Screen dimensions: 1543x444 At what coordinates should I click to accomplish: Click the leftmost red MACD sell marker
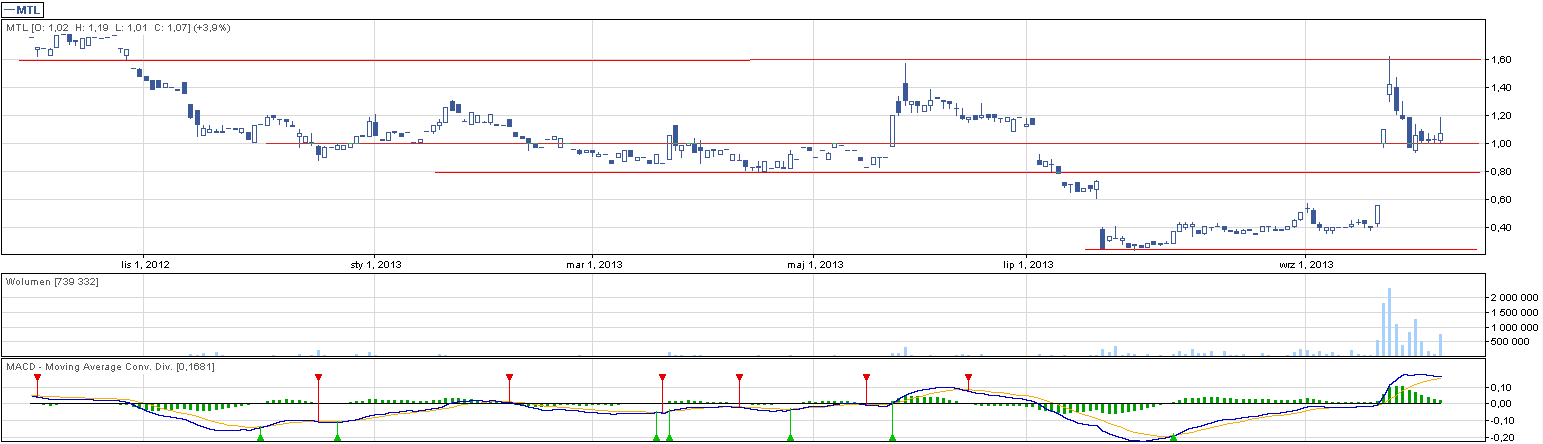[37, 377]
